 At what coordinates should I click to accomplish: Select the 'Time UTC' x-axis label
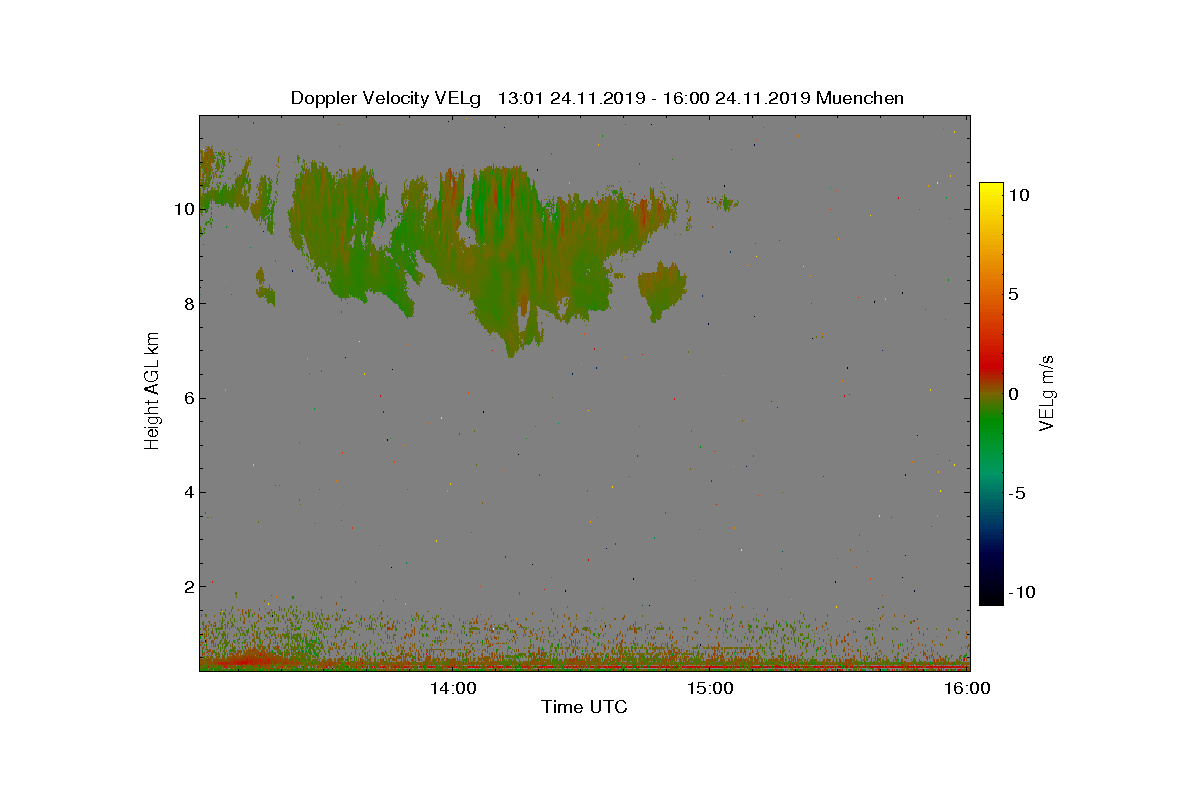(x=585, y=708)
